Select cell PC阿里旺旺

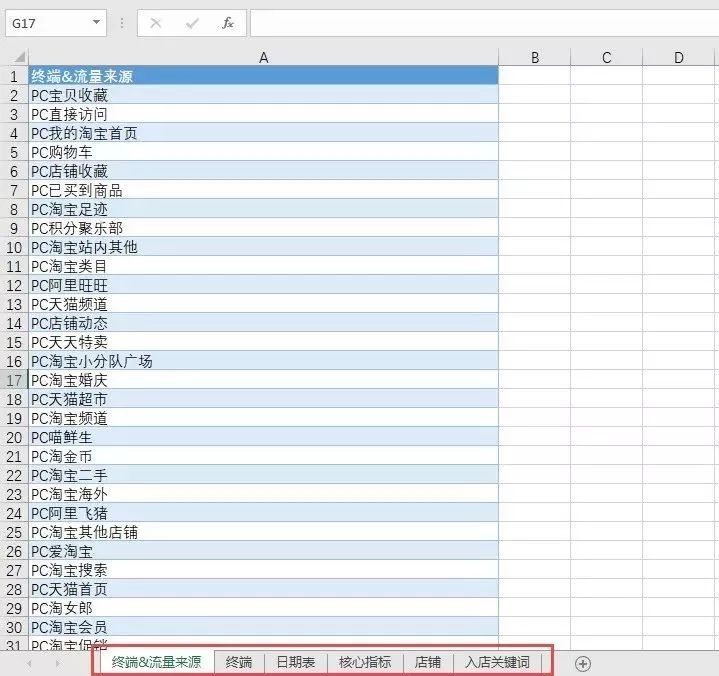263,285
